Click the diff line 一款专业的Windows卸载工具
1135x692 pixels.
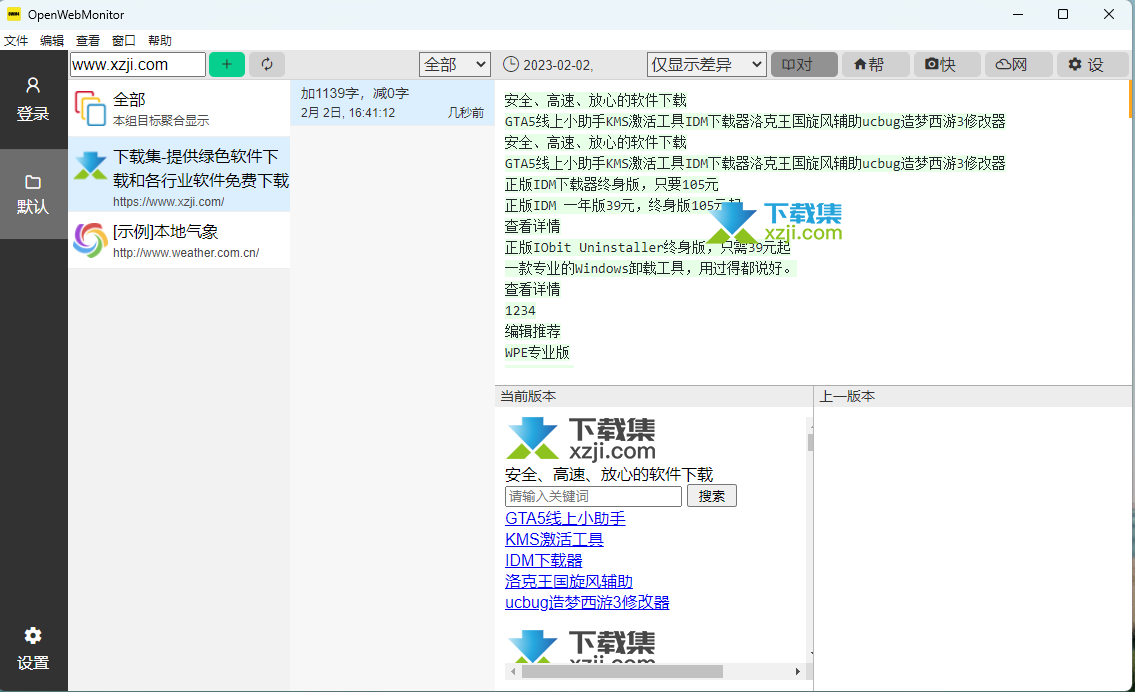point(649,269)
